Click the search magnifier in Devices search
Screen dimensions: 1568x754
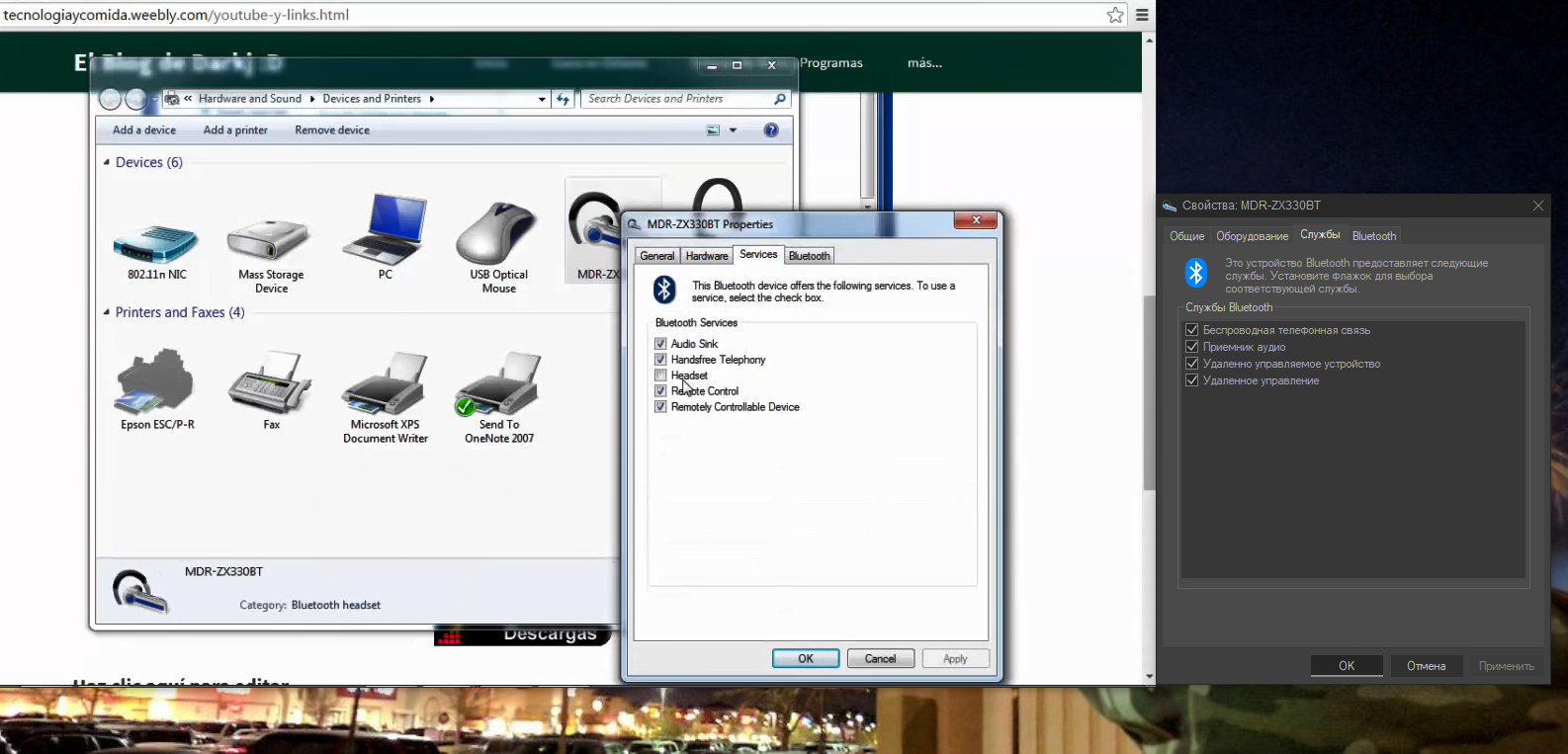click(x=780, y=99)
